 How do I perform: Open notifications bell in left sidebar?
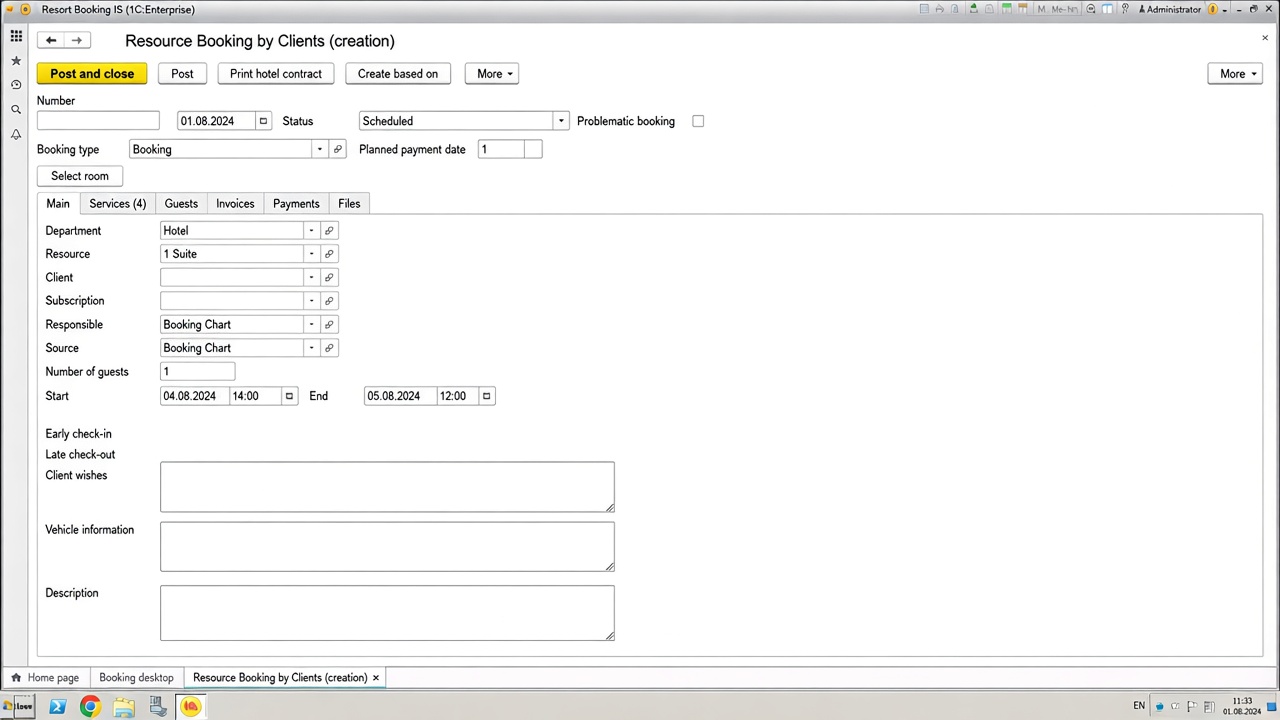coord(16,134)
